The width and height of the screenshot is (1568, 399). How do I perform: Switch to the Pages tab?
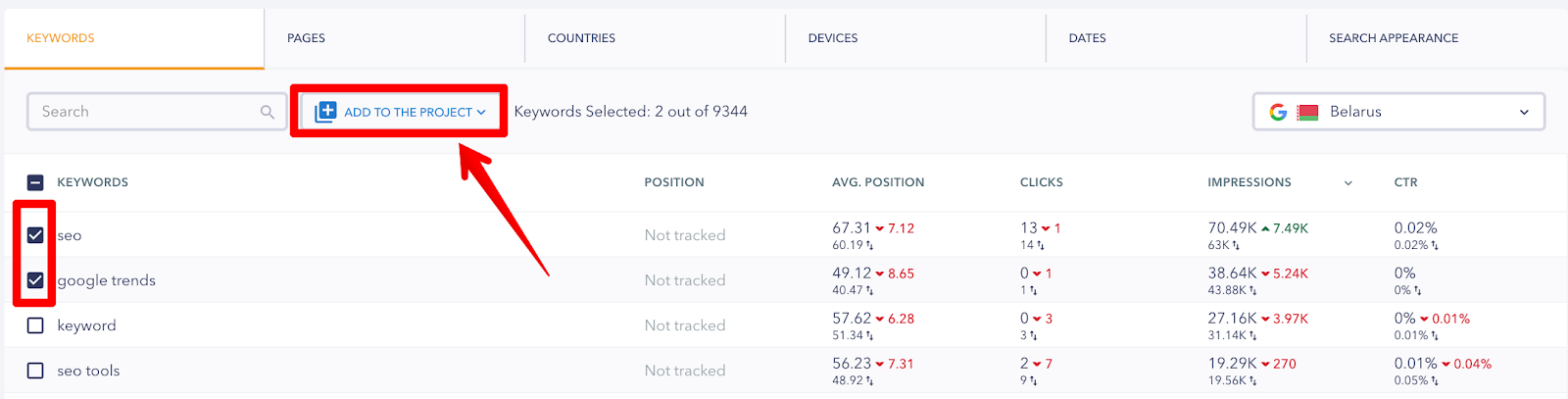(306, 38)
